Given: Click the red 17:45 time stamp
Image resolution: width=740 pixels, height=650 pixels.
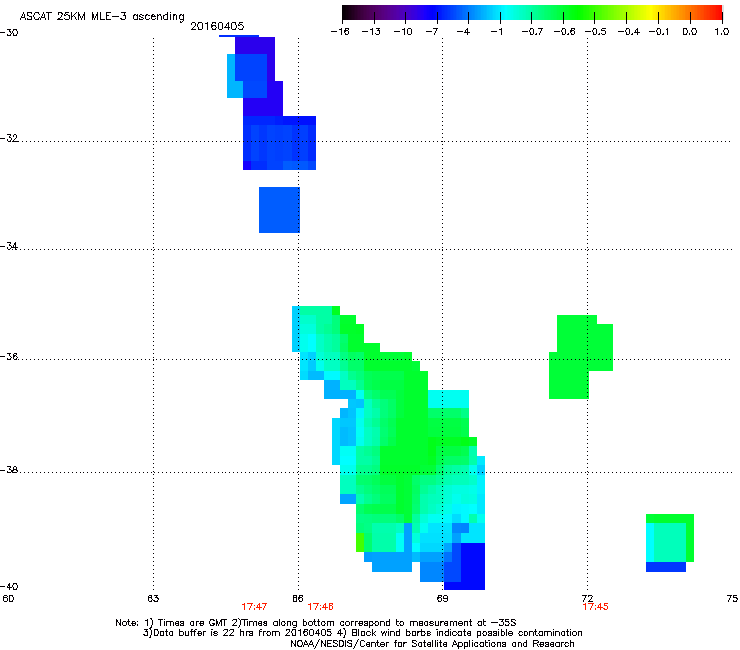Looking at the screenshot, I should 596,607.
